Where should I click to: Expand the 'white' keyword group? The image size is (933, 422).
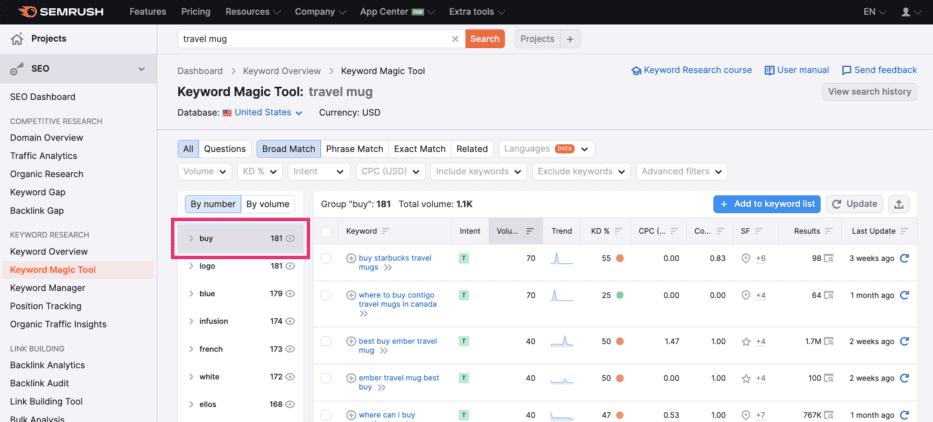[191, 377]
